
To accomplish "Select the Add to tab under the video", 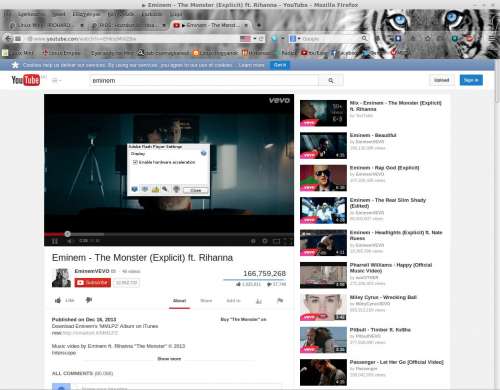I will [x=233, y=301].
